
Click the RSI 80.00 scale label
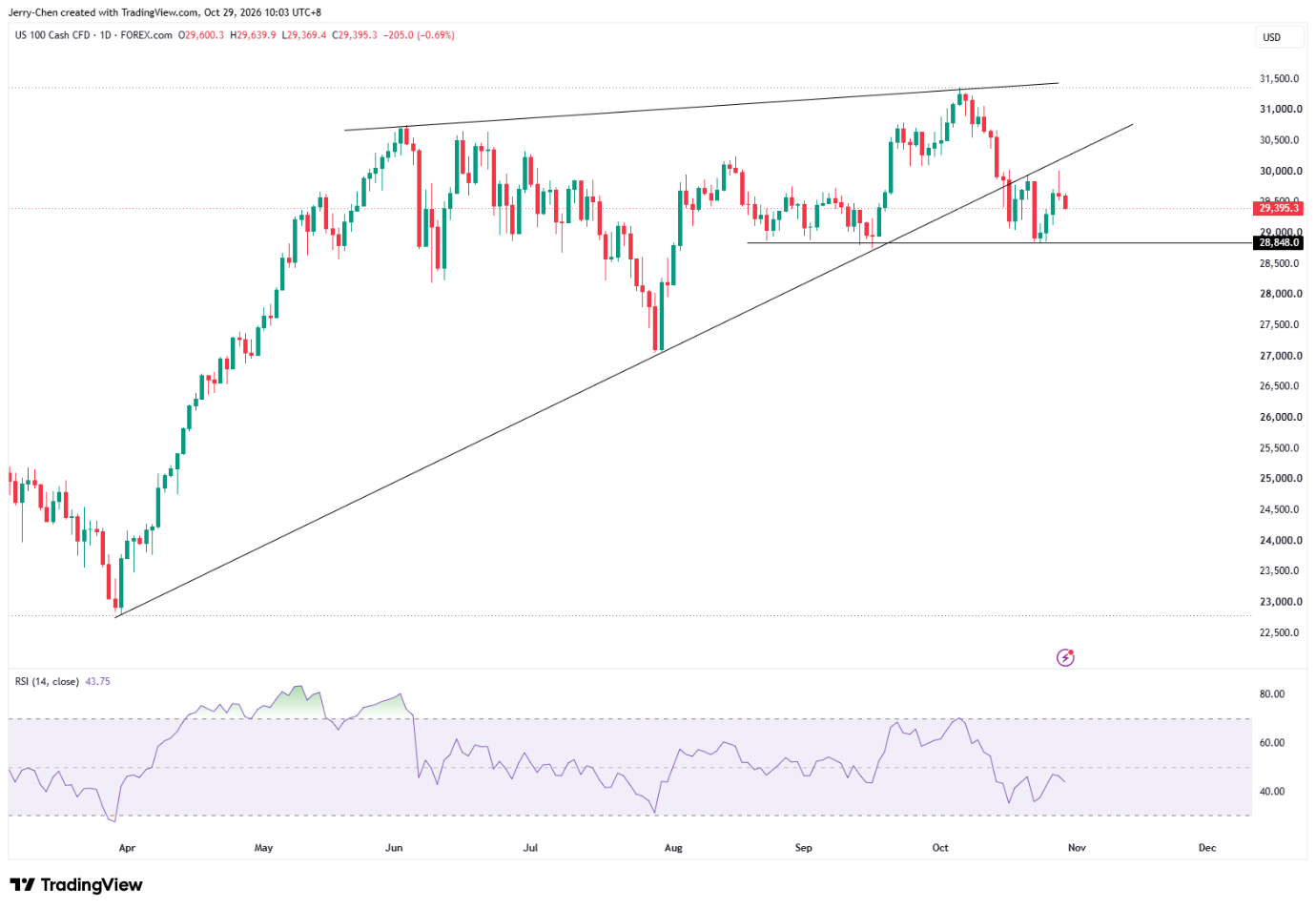point(1272,693)
